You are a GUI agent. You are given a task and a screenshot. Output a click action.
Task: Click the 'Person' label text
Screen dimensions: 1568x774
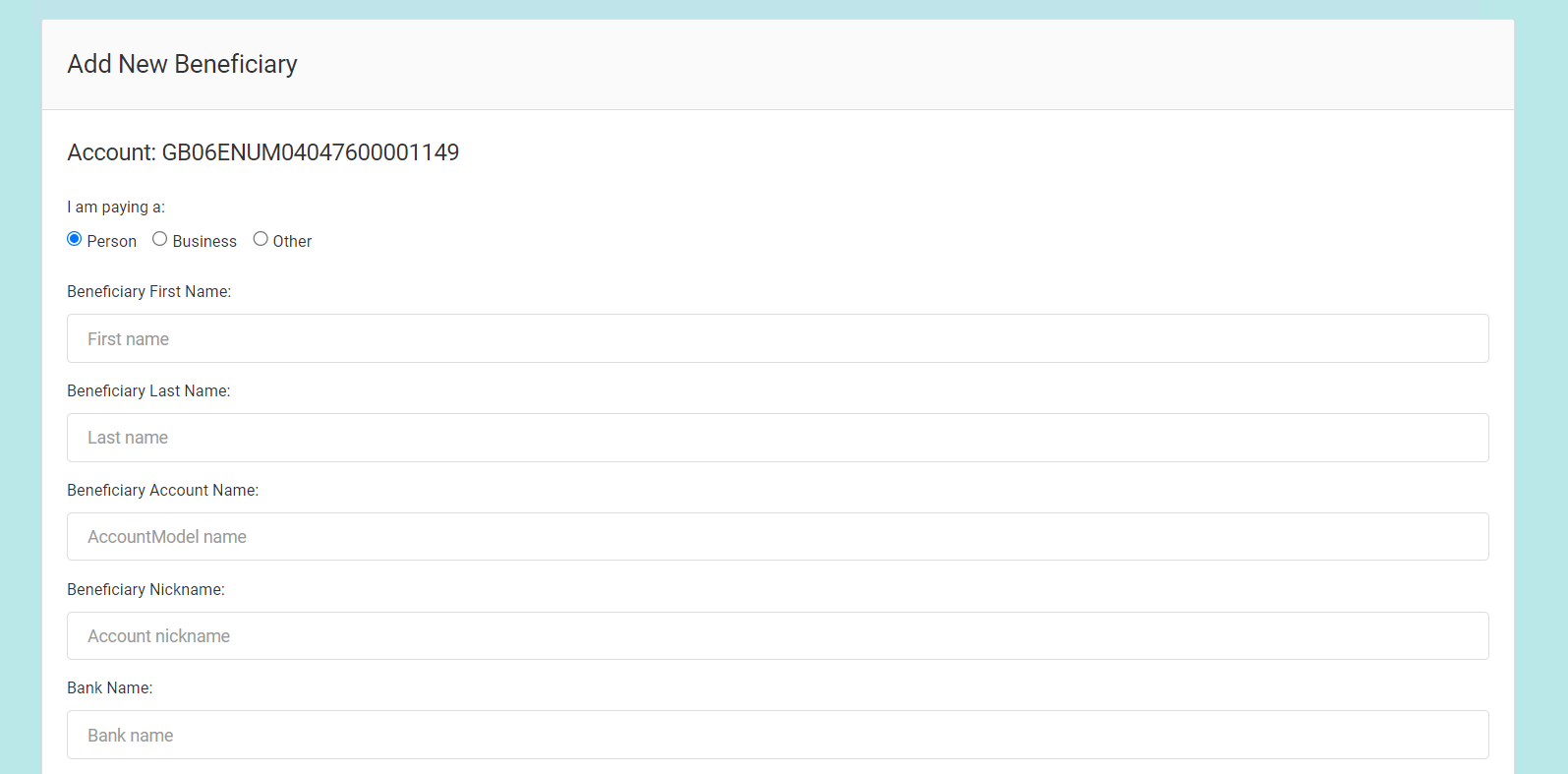[x=112, y=242]
